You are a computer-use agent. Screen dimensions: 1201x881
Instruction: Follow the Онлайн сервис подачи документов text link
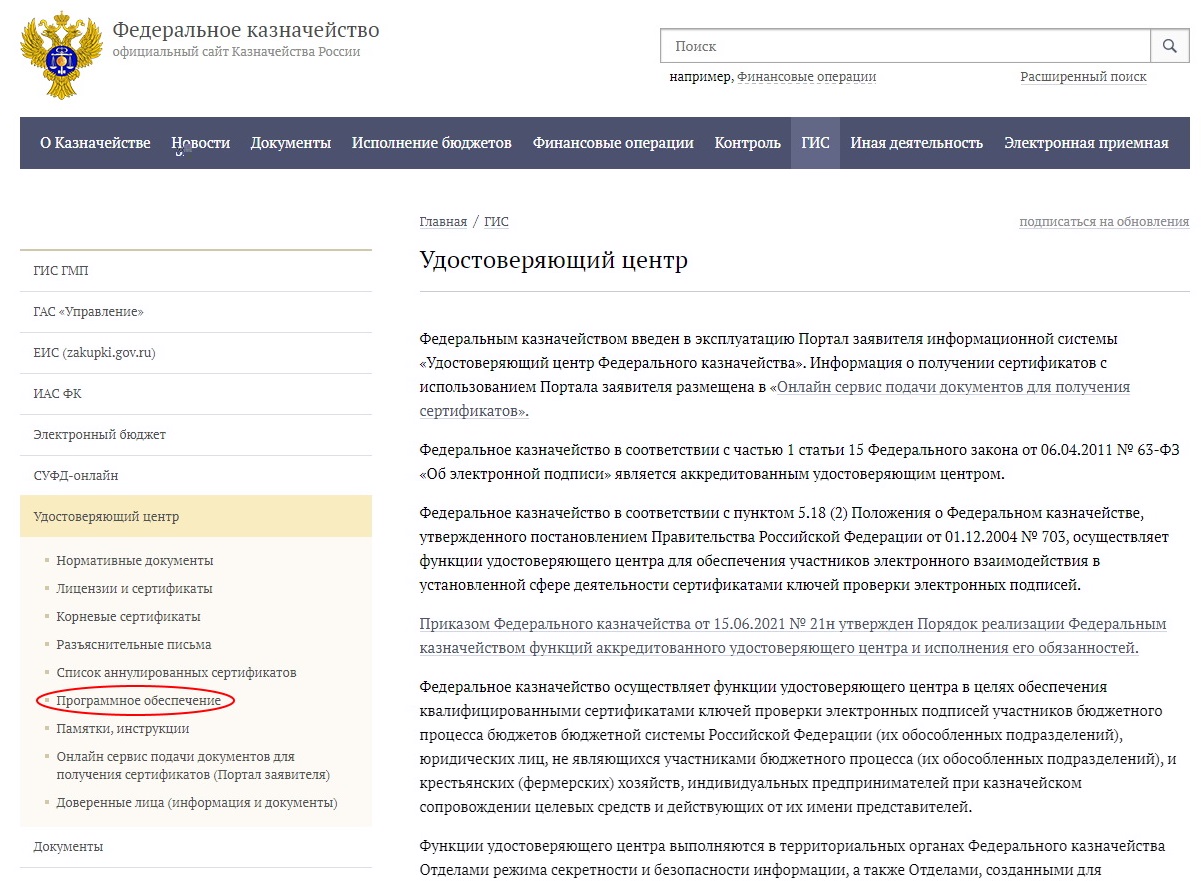coord(775,399)
